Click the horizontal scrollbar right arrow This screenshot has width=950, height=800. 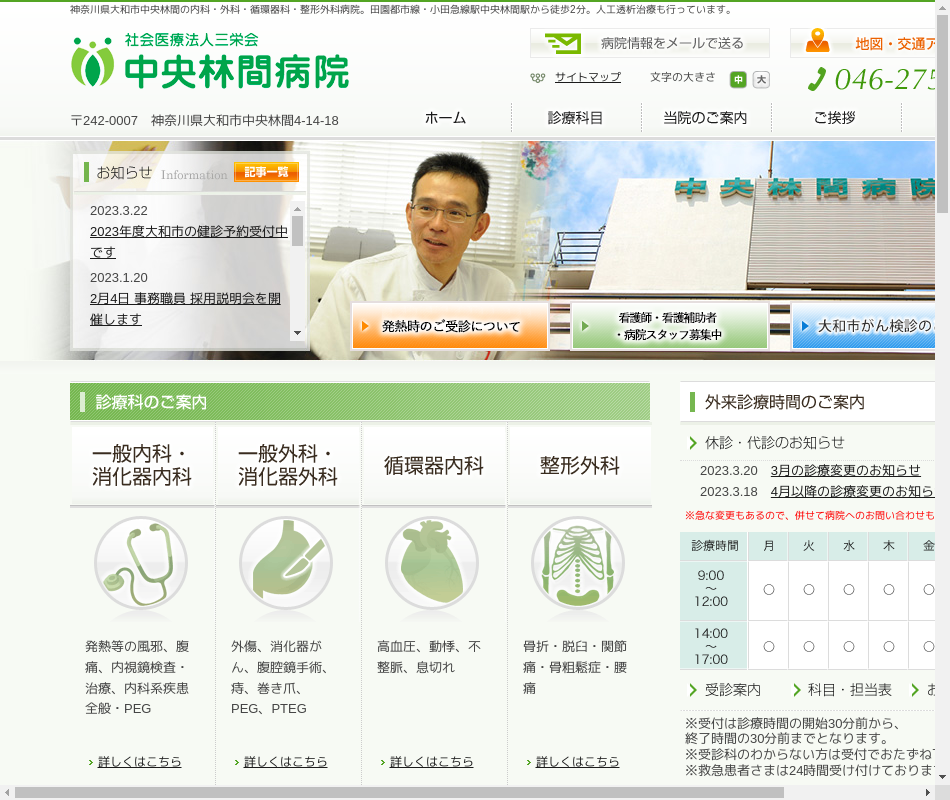click(928, 793)
